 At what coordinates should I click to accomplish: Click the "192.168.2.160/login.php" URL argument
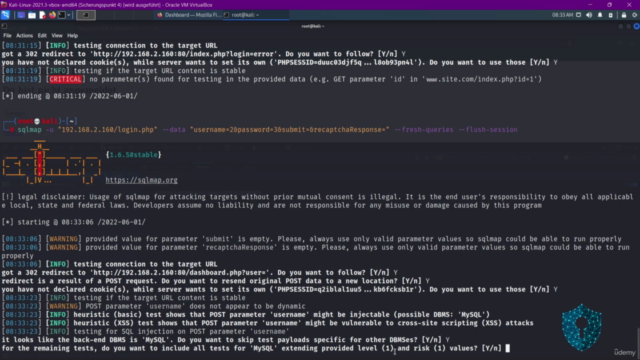[x=108, y=130]
